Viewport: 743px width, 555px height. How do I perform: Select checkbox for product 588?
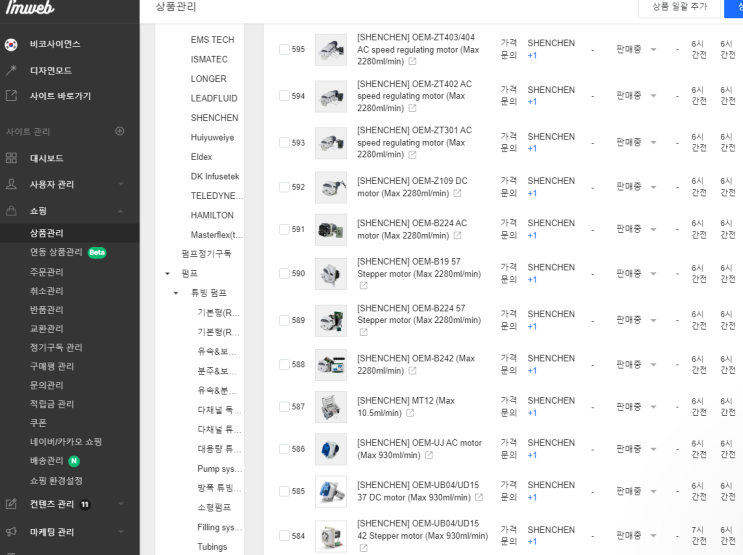284,364
